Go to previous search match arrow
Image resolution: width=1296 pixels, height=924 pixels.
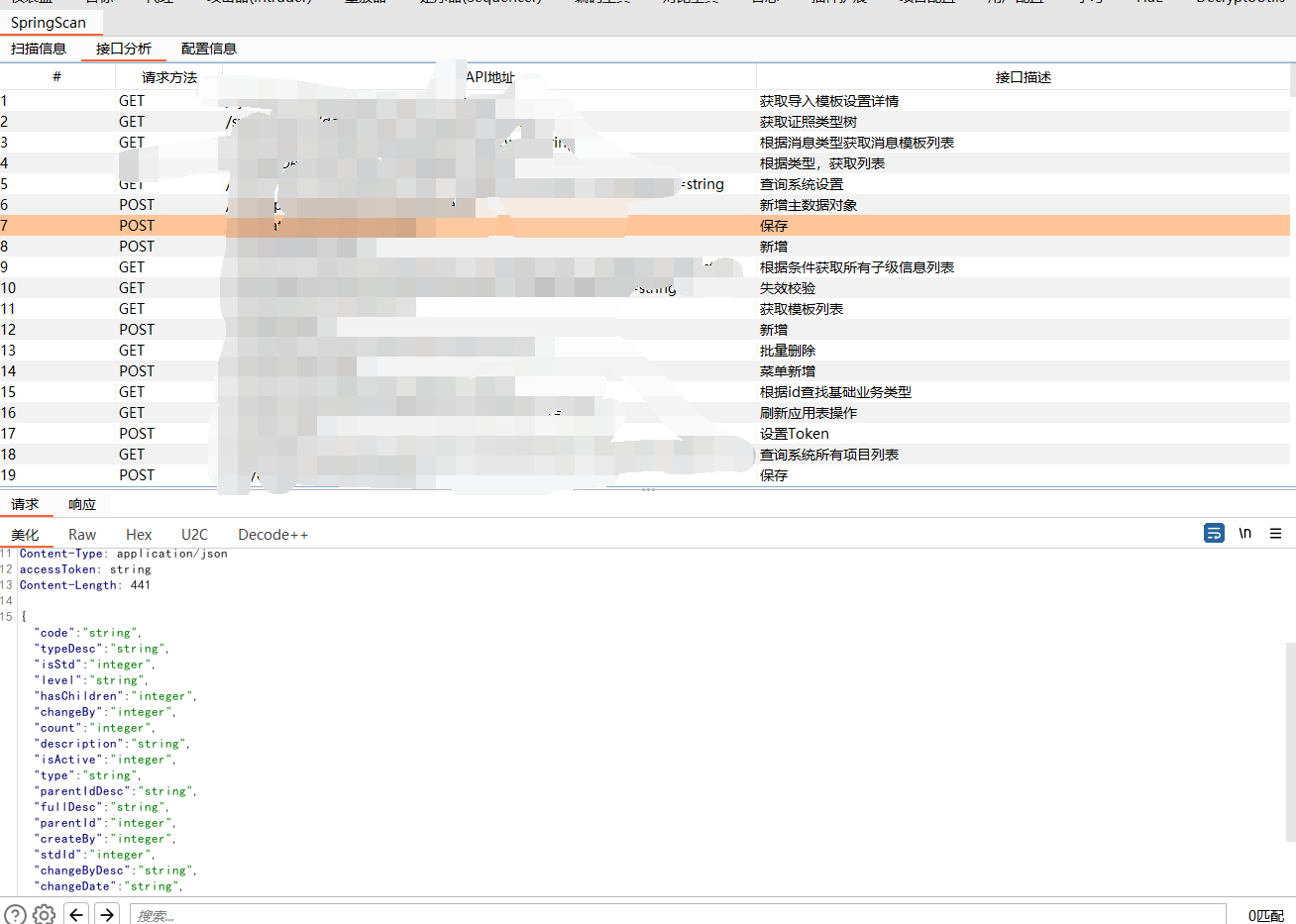(76, 914)
